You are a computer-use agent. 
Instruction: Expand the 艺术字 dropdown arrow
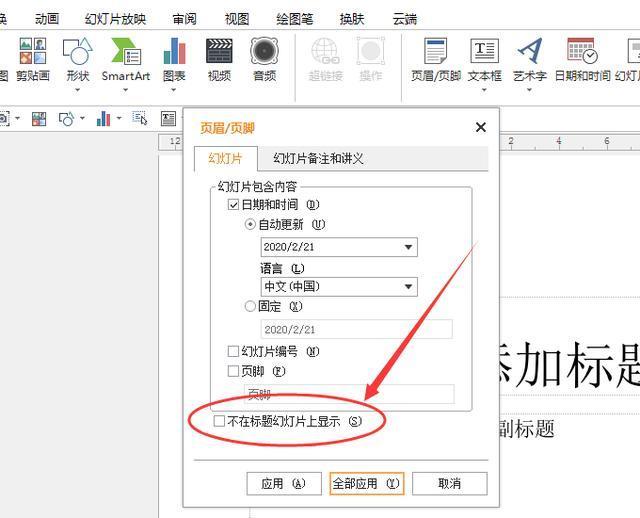pyautogui.click(x=529, y=90)
